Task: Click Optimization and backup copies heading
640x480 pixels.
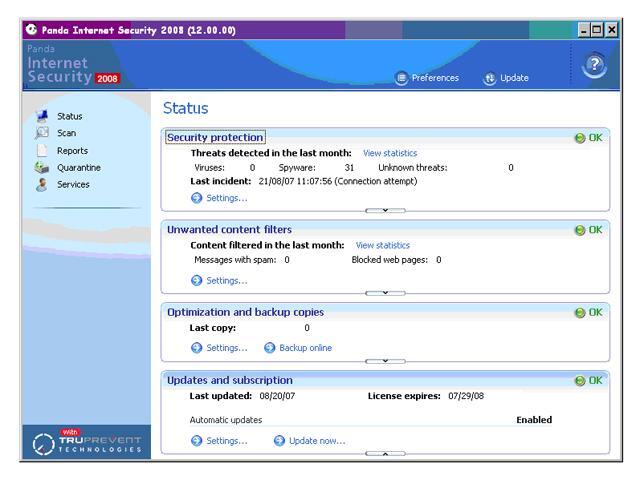Action: 245,312
